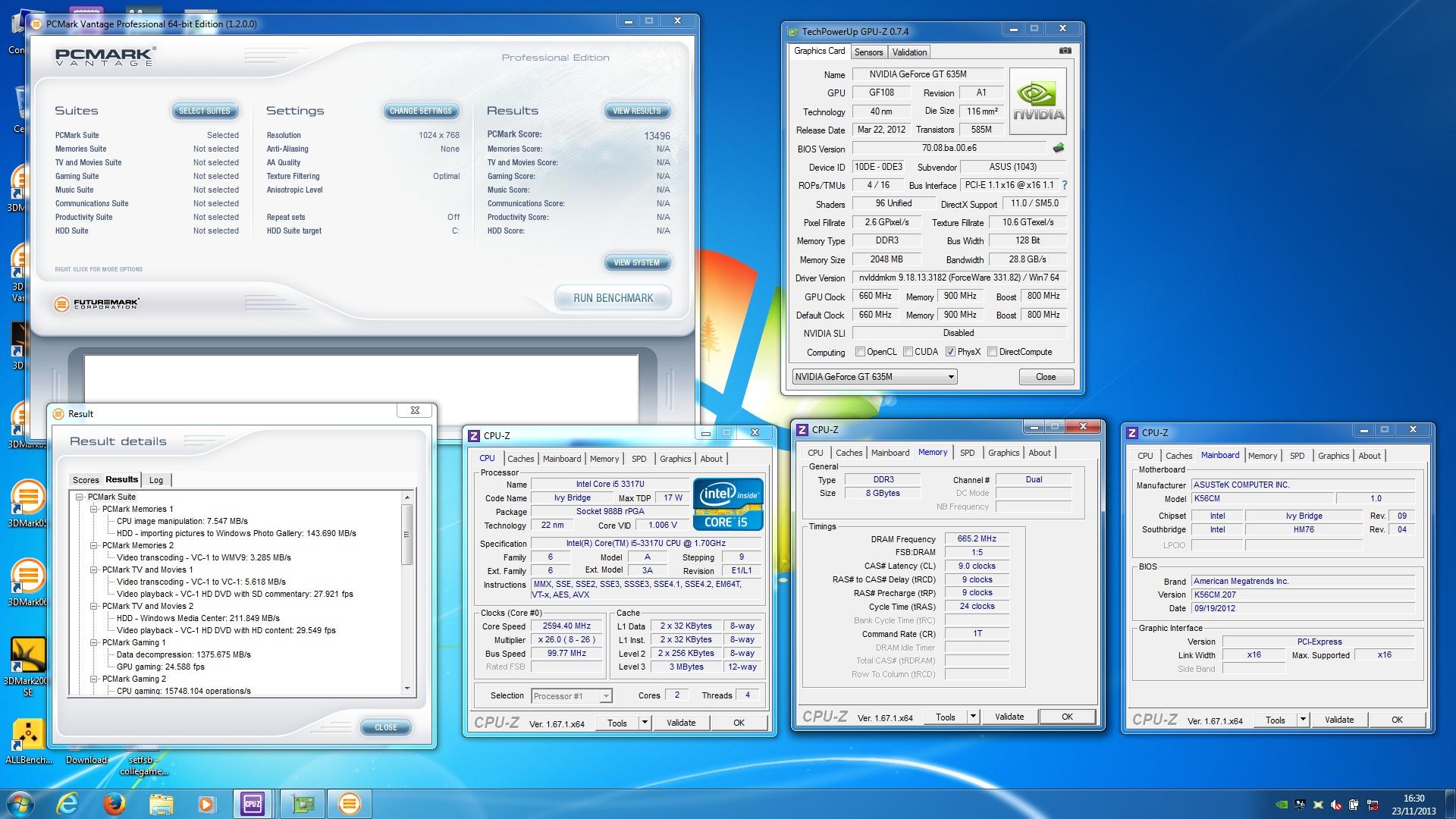Screen dimensions: 1456x819
Task: Enable the OpenCL checkbox in GPU-Z
Action: click(x=860, y=352)
